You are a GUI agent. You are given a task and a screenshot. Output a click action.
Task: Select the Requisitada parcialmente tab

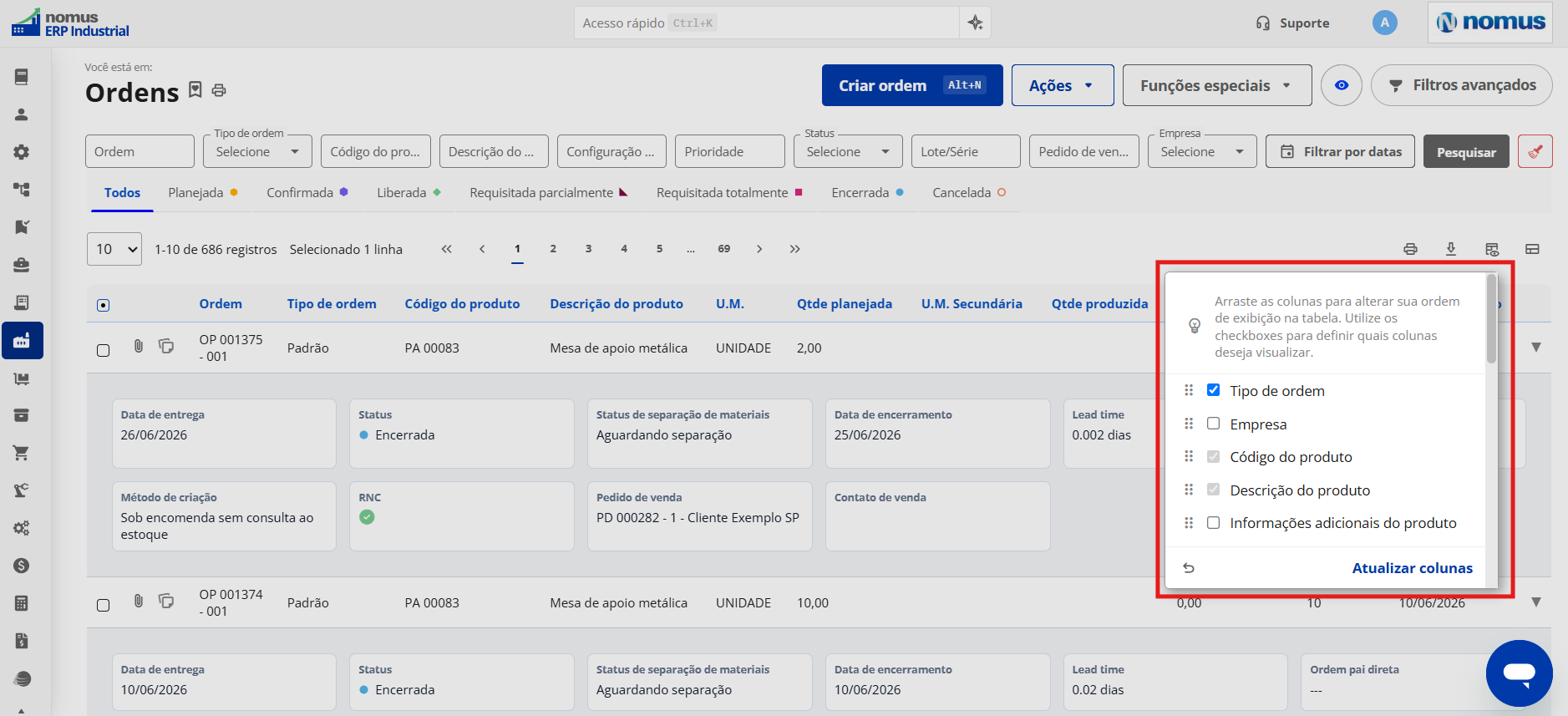pos(549,193)
